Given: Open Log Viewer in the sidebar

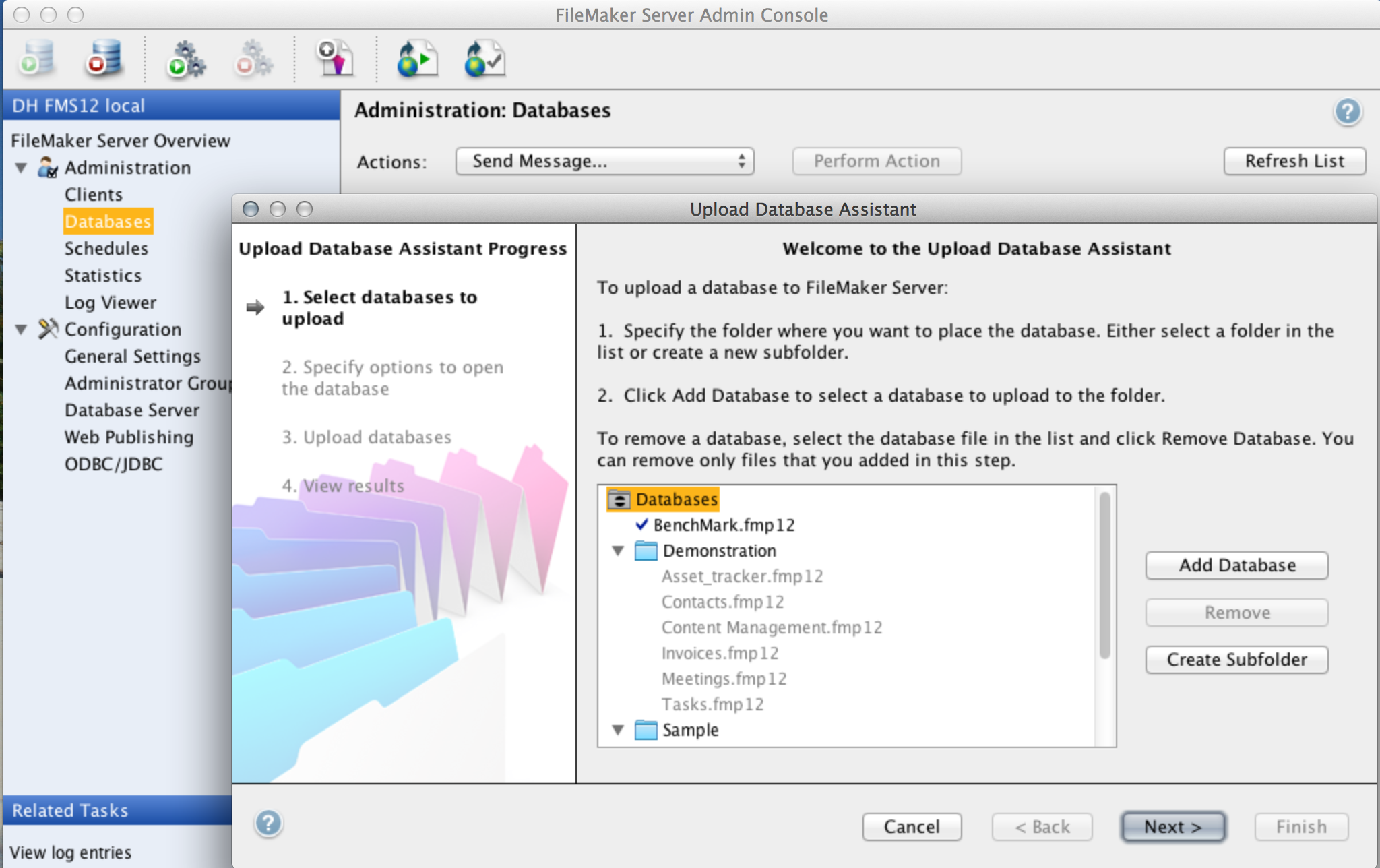Looking at the screenshot, I should coord(111,303).
